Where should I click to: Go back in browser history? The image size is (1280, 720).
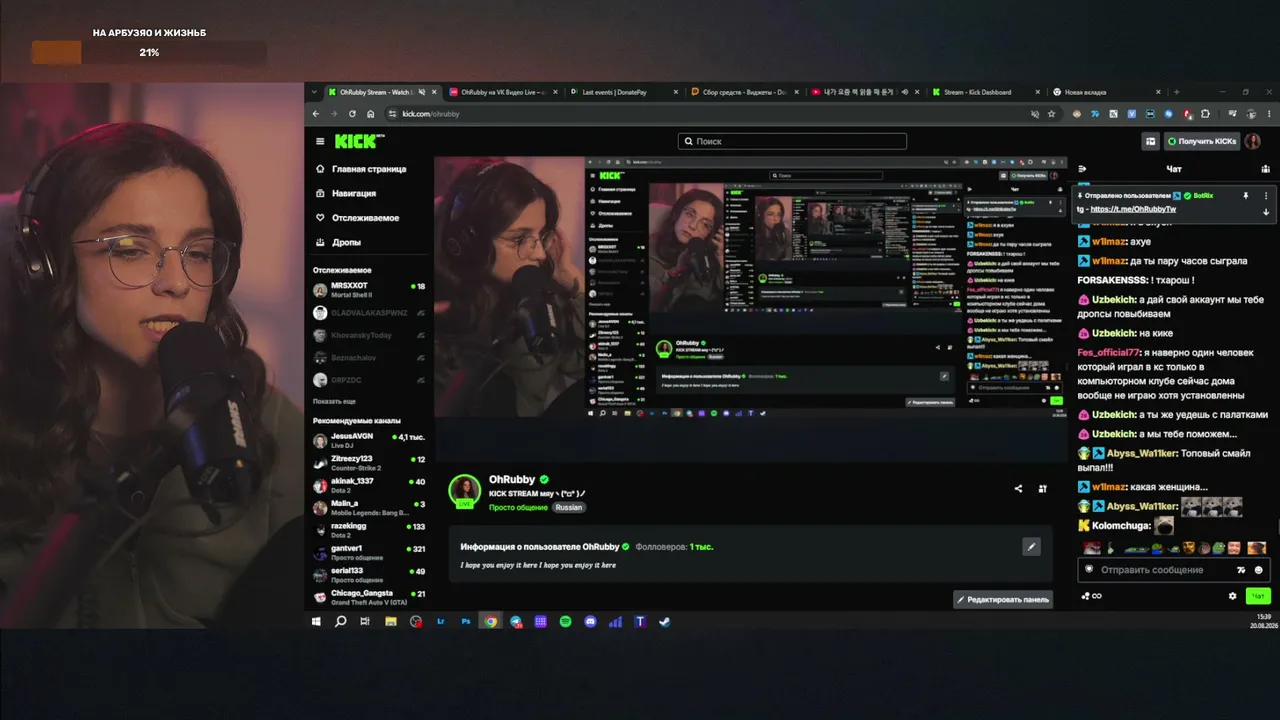pos(316,114)
